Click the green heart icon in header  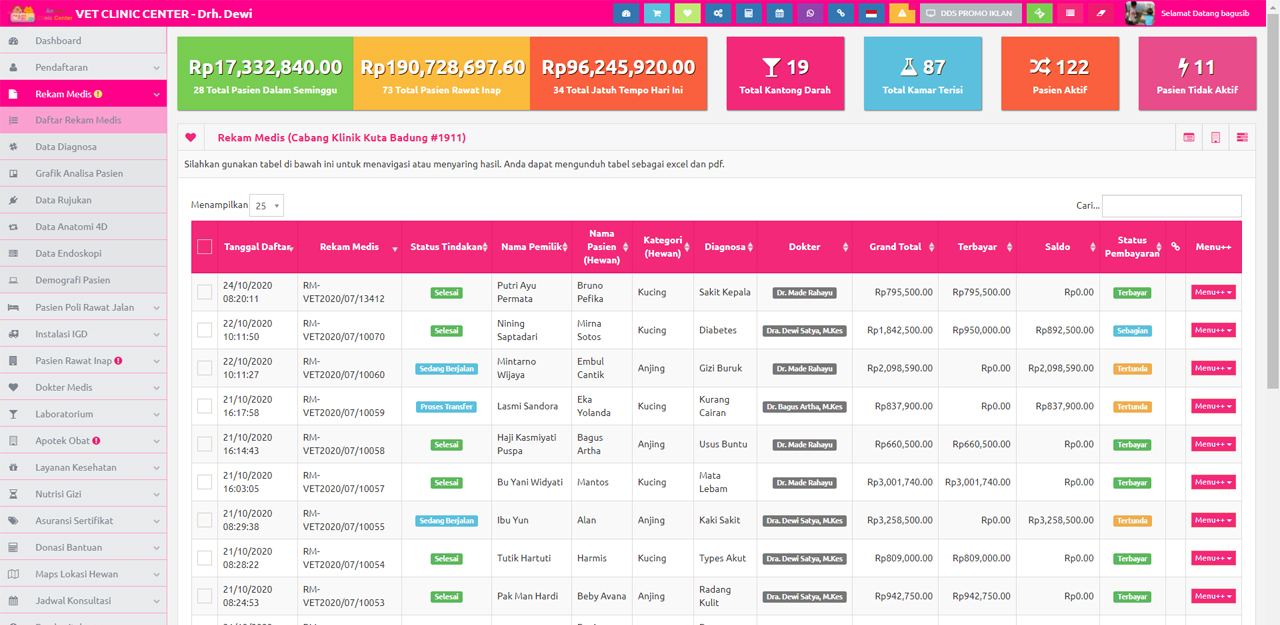(687, 13)
